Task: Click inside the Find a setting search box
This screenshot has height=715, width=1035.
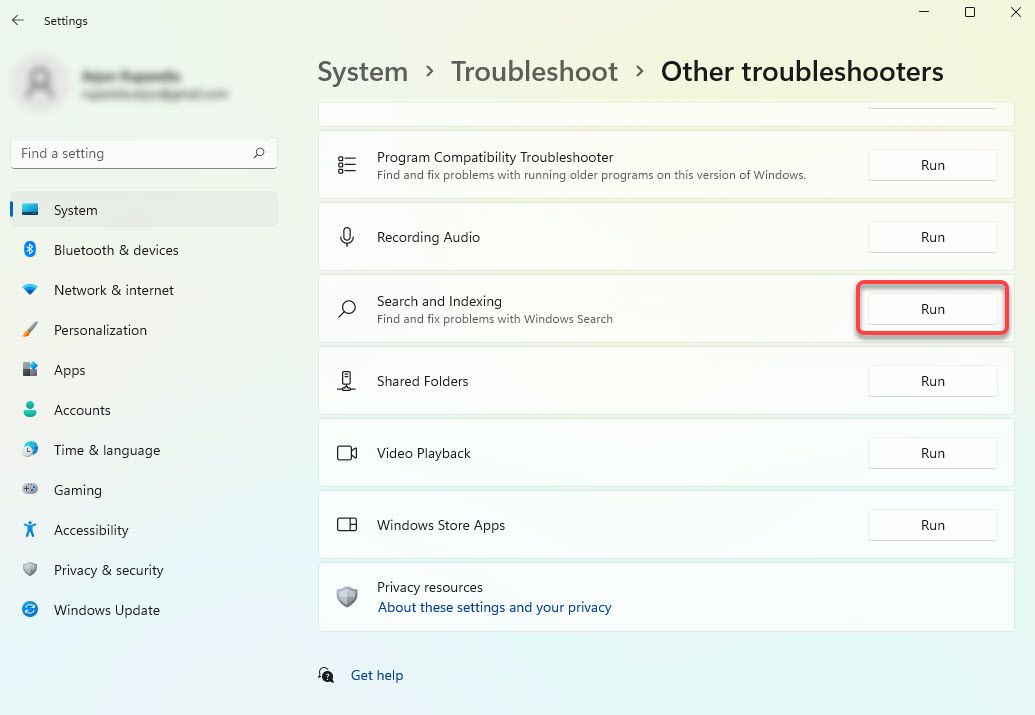Action: coord(143,153)
